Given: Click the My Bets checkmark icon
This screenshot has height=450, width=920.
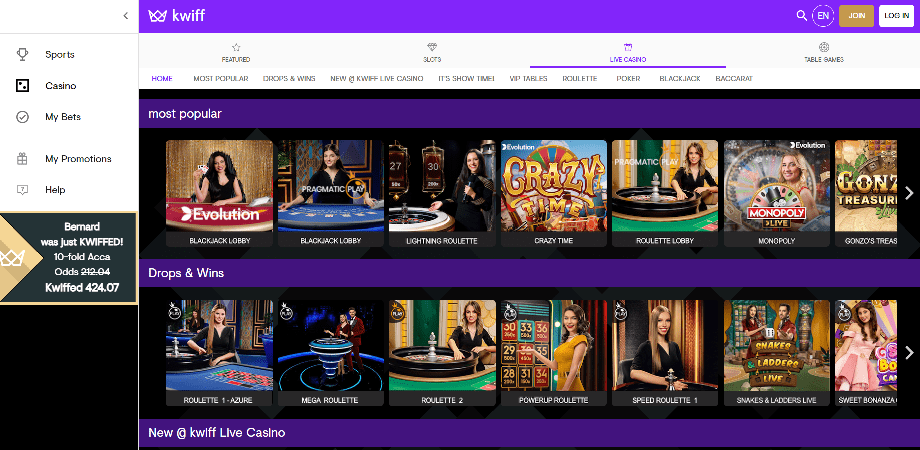Looking at the screenshot, I should click(x=22, y=117).
